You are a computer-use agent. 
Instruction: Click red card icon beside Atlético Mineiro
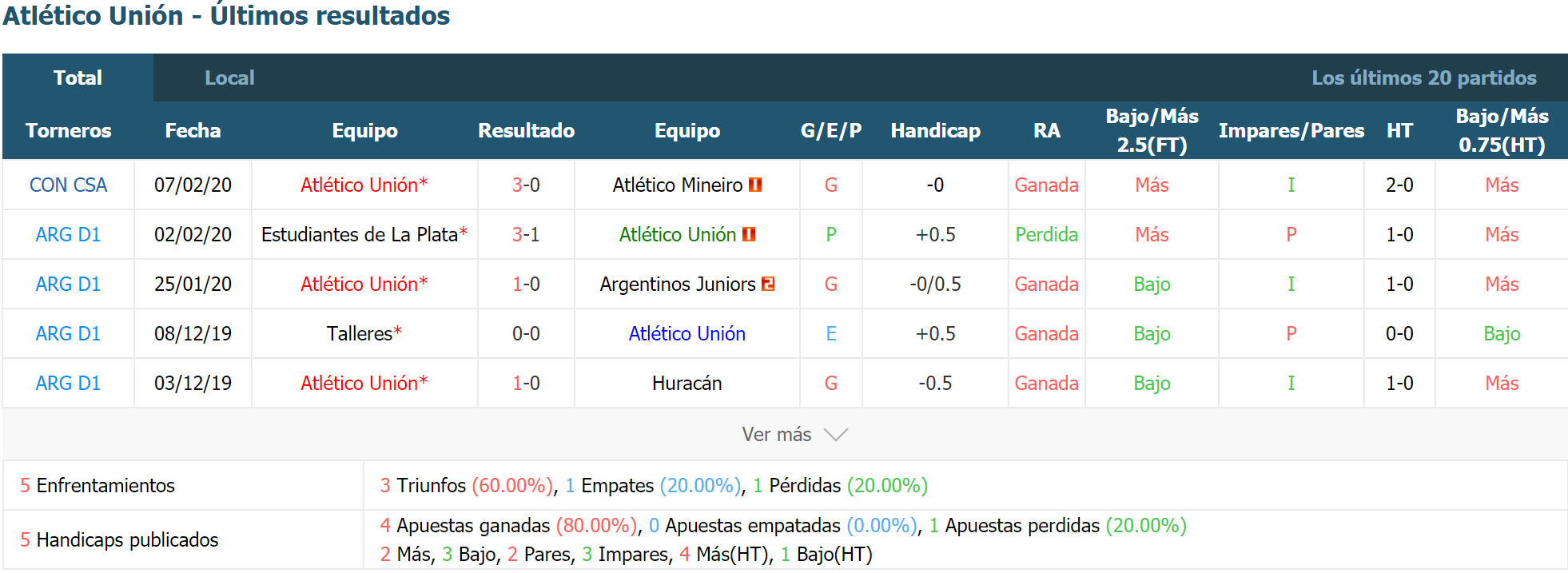click(755, 185)
